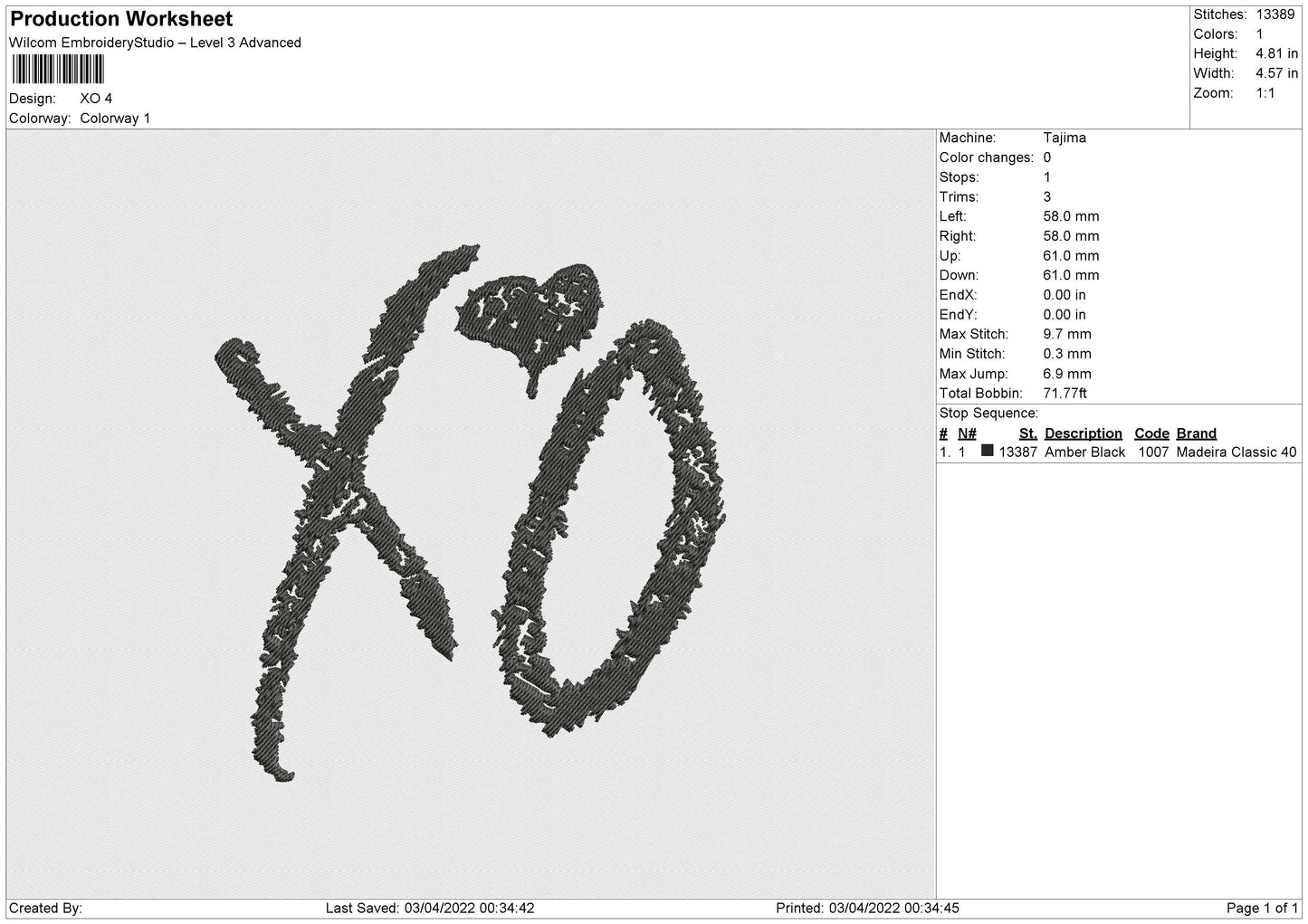Click the barcode under the worksheet title
This screenshot has height=924, width=1308.
(x=58, y=70)
